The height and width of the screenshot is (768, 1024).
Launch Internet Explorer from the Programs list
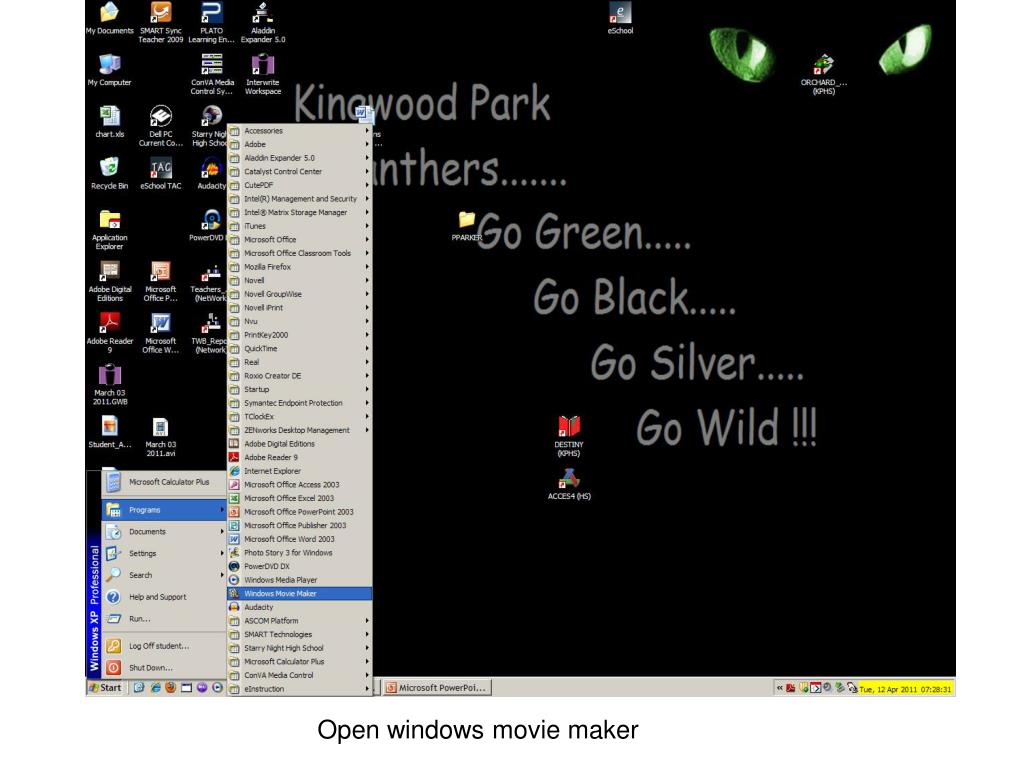(300, 471)
